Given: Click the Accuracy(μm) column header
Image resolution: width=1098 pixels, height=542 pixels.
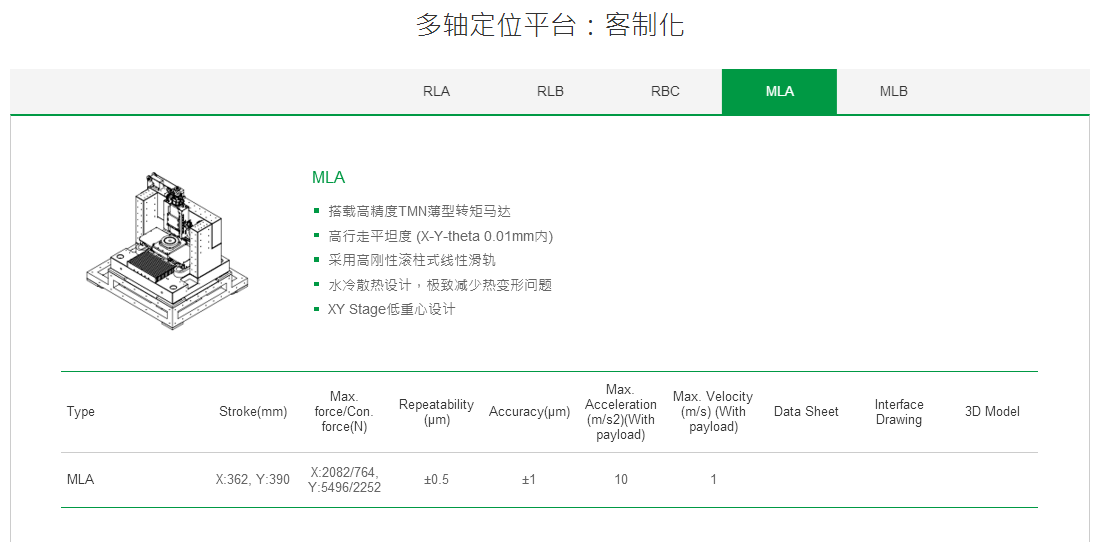Looking at the screenshot, I should coord(529,412).
